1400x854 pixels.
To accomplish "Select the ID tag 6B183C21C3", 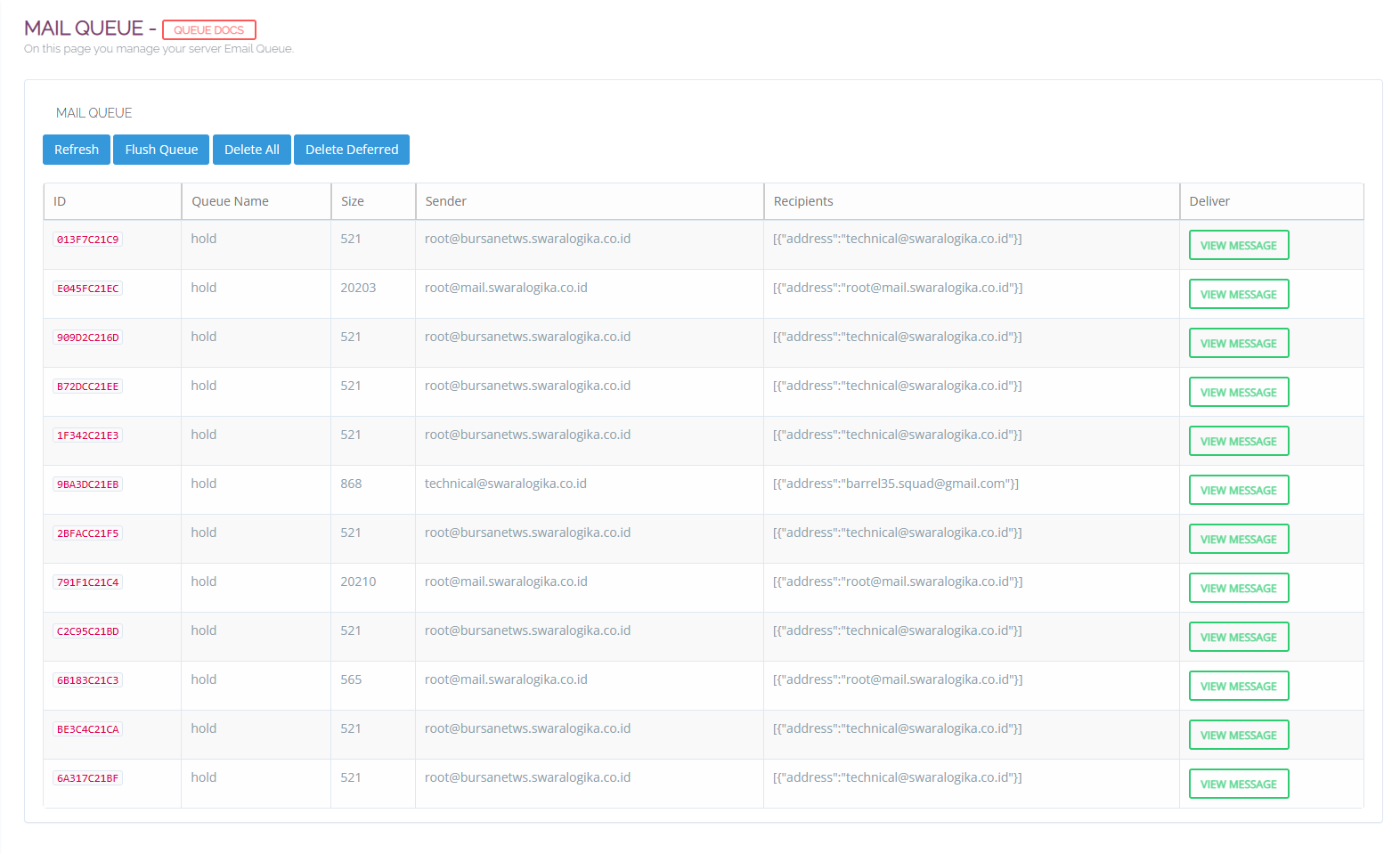I will 87,680.
